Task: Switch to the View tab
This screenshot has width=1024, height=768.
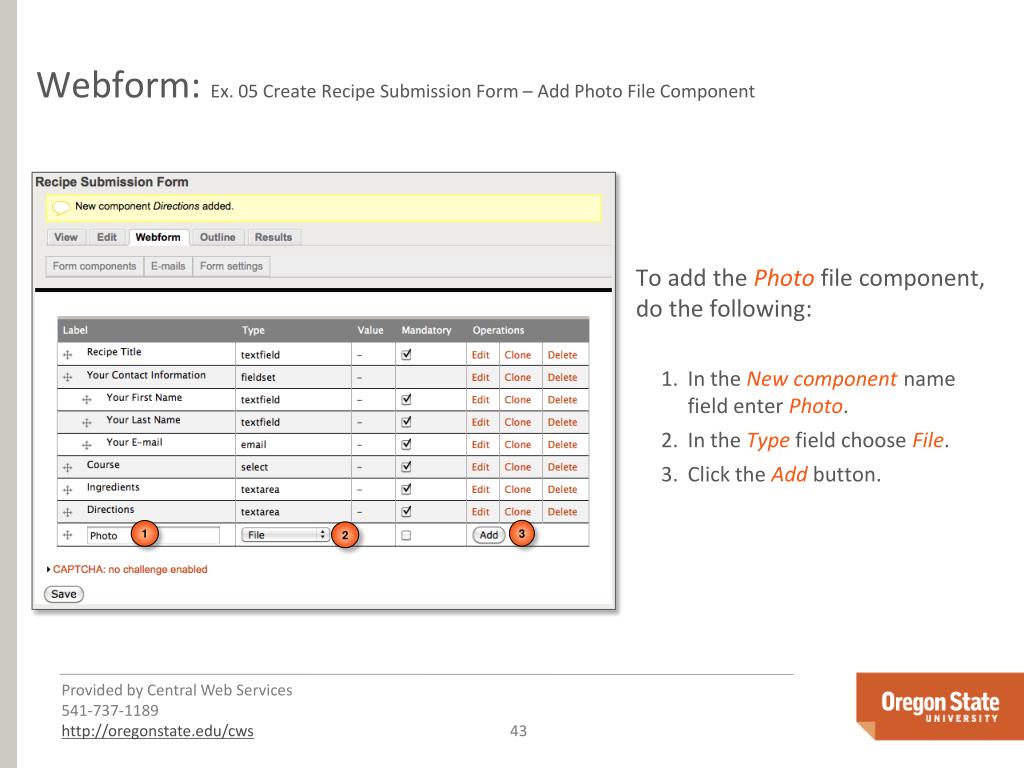Action: click(x=66, y=237)
